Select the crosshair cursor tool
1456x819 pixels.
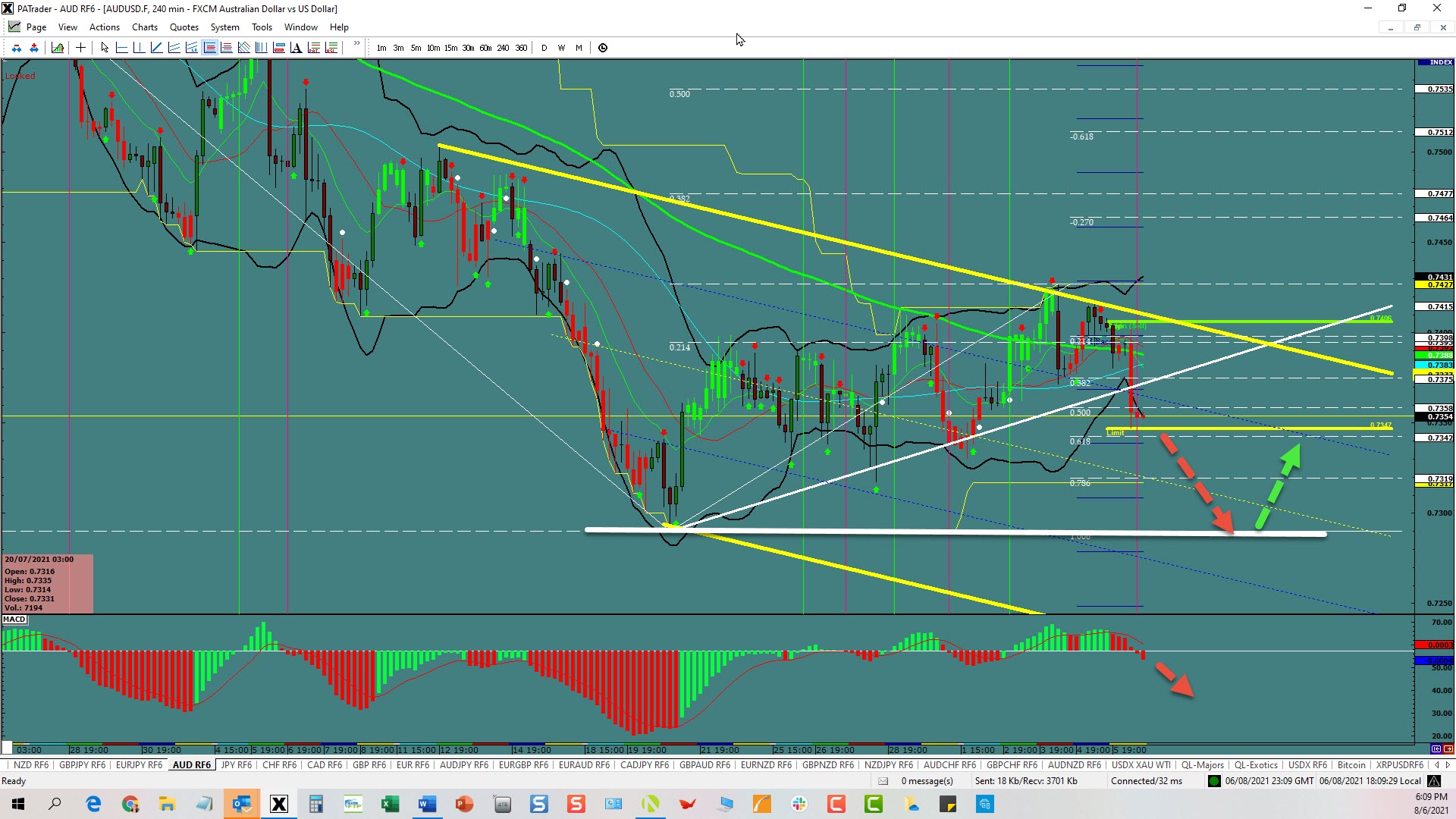tap(80, 48)
